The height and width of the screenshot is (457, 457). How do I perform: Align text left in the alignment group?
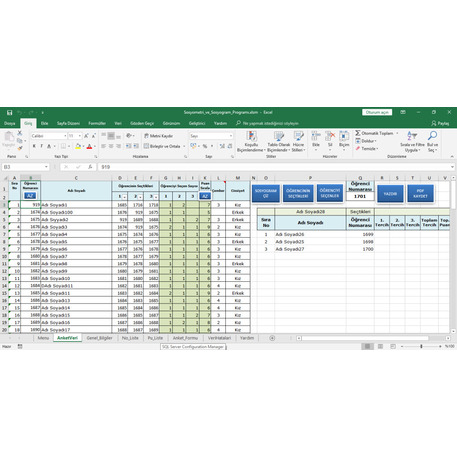[x=104, y=146]
